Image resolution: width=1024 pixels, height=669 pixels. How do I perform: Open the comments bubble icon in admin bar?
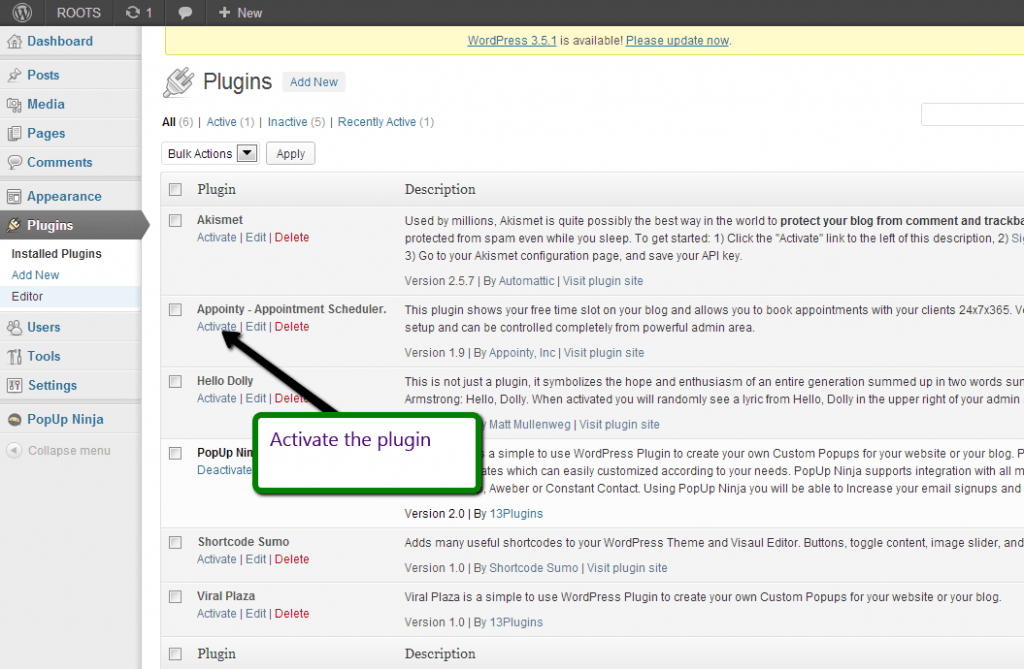click(185, 13)
